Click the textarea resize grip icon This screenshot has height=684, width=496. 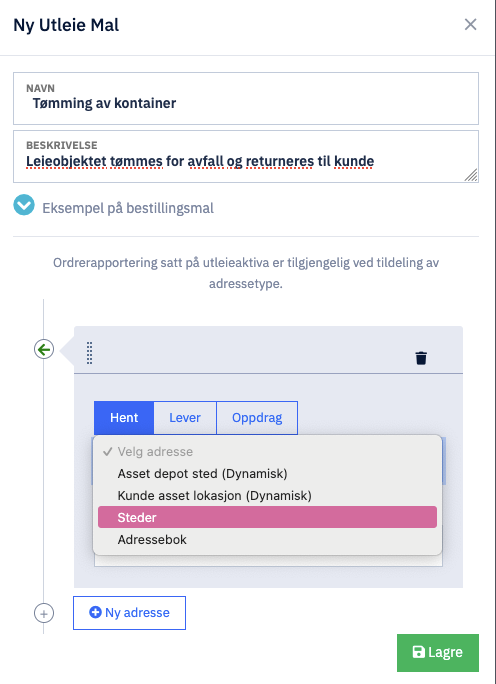point(471,175)
